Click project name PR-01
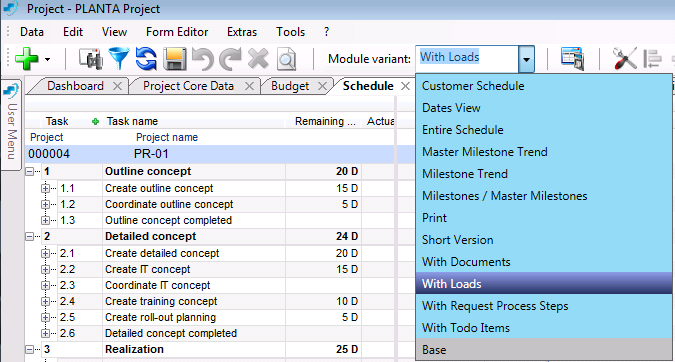 point(151,154)
